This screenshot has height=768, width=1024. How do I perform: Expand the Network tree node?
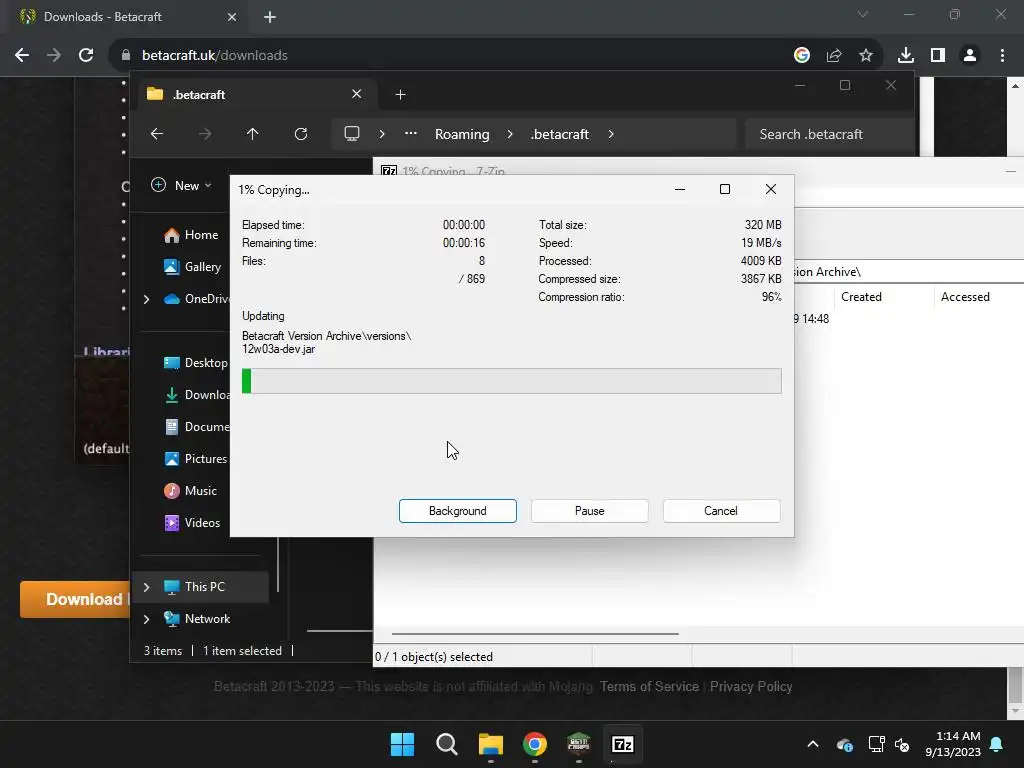click(147, 619)
